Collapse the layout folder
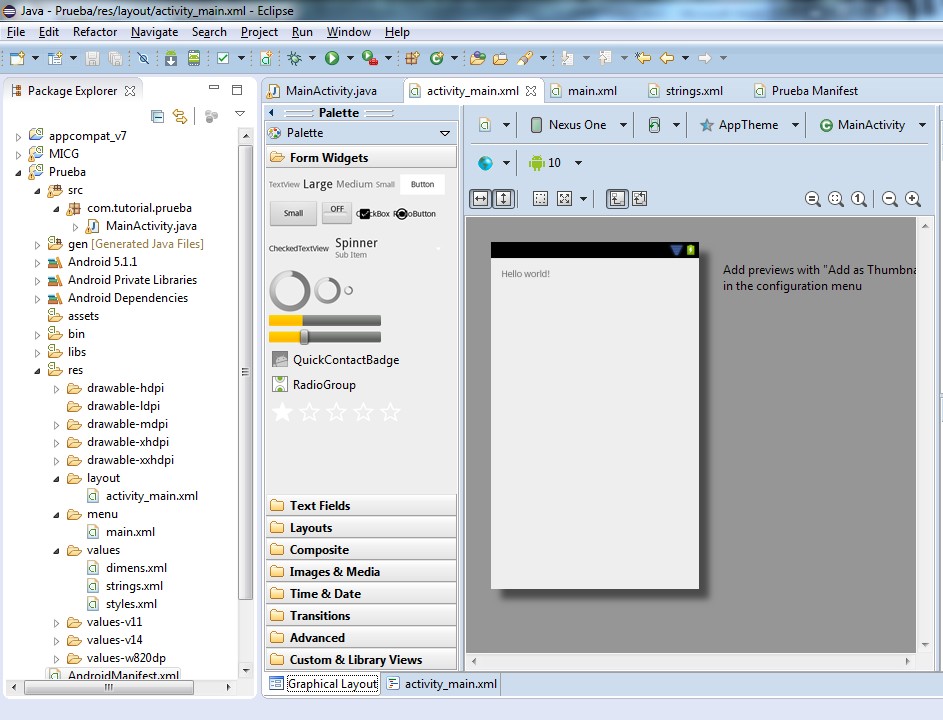The height and width of the screenshot is (720, 943). click(57, 479)
